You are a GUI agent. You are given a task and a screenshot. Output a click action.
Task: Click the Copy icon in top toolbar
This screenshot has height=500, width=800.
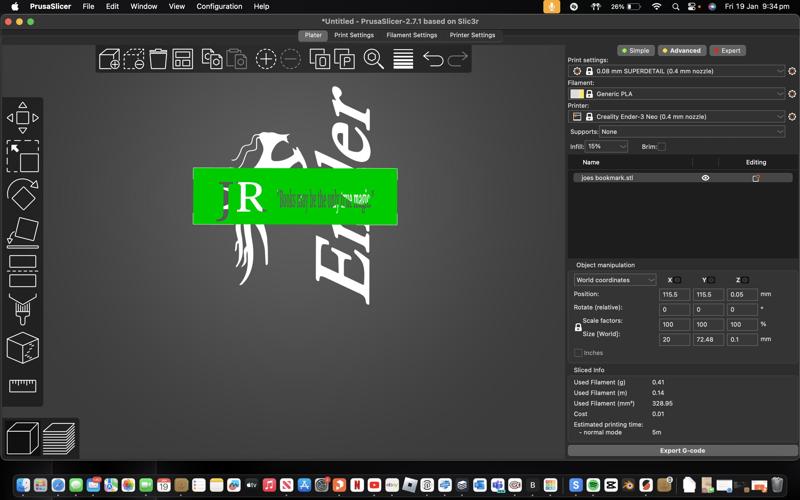pos(212,59)
